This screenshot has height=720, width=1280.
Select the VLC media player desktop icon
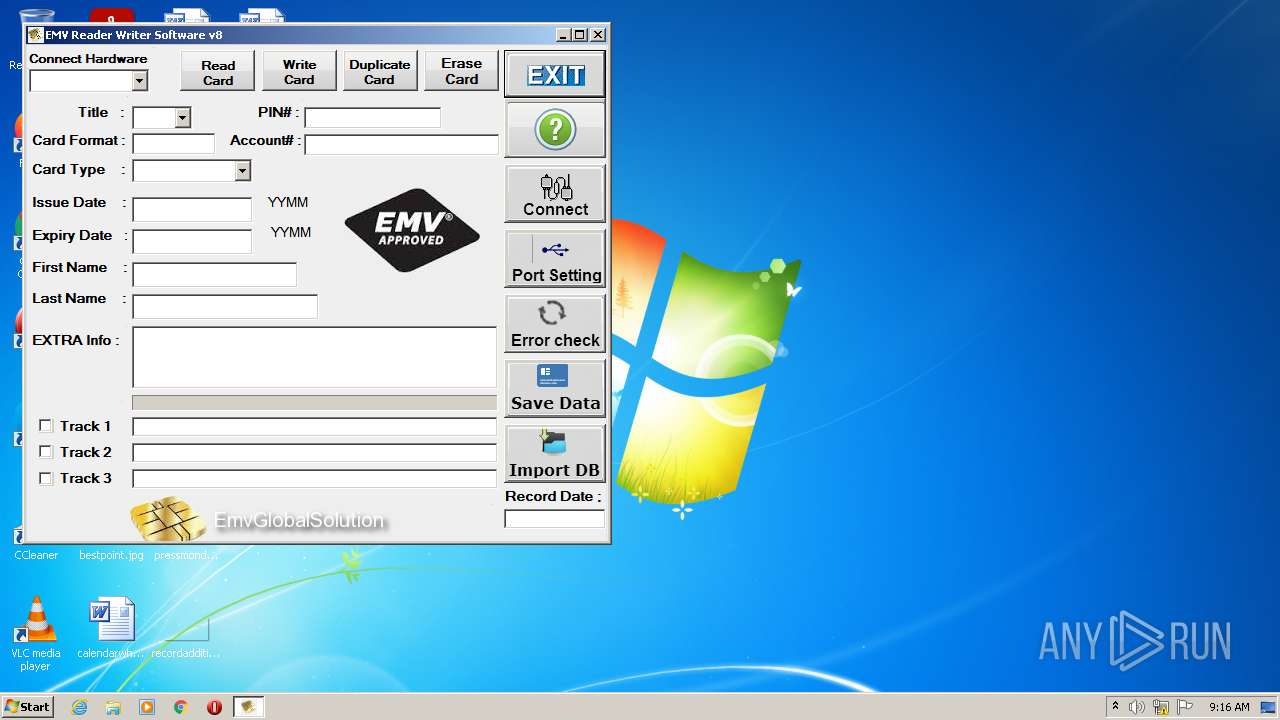35,635
